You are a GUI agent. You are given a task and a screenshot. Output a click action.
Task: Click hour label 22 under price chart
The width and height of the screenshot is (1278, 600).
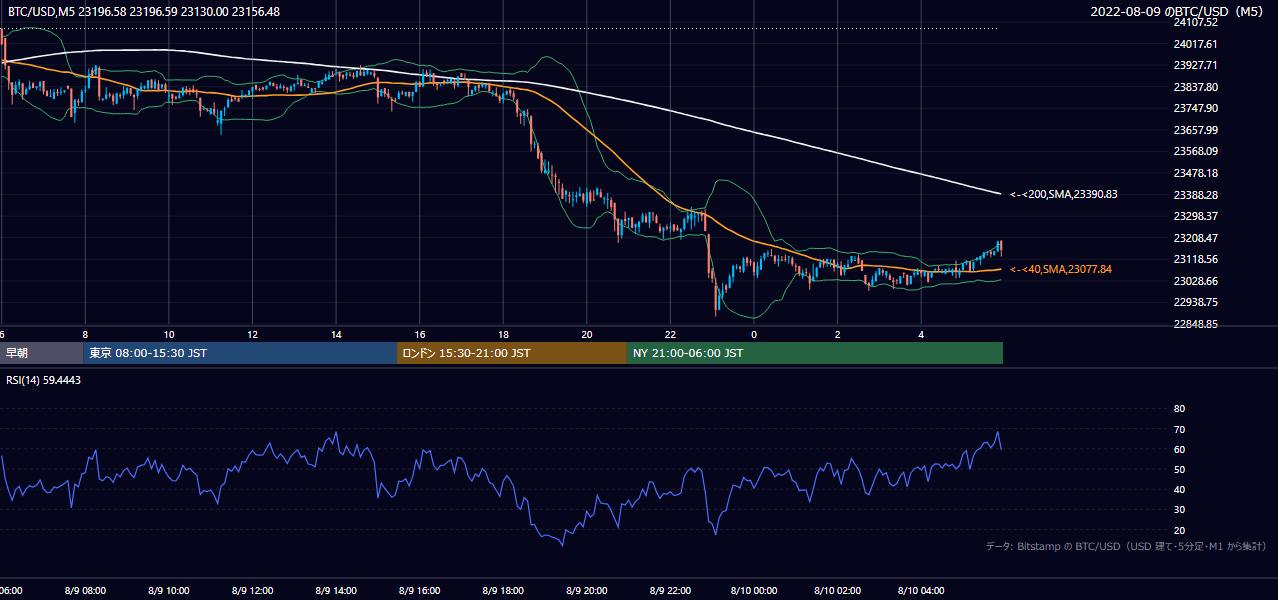671,334
